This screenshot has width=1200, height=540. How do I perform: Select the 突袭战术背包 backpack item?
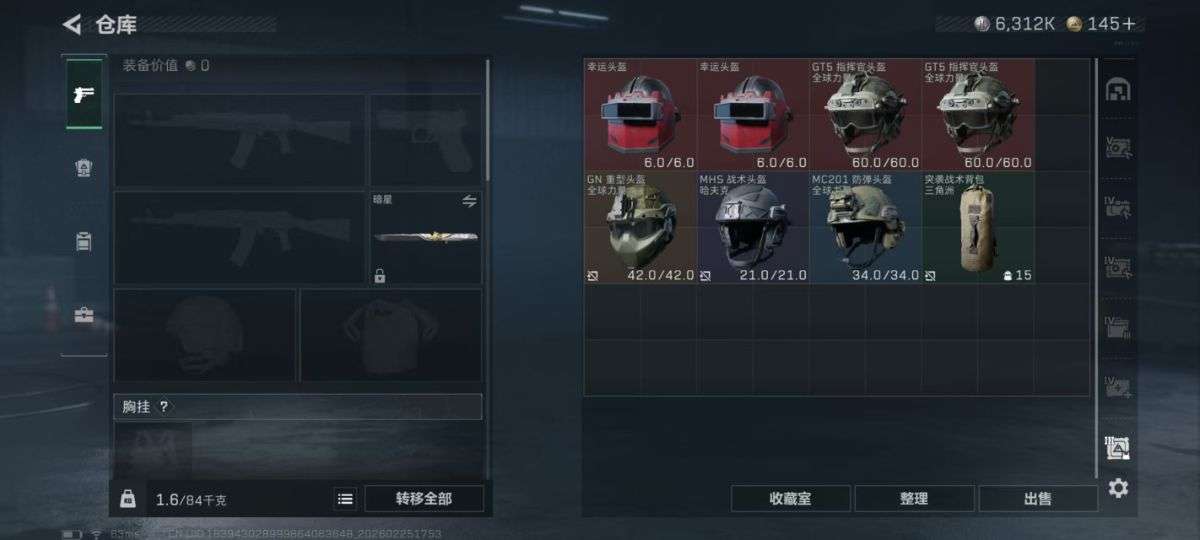pyautogui.click(x=979, y=227)
